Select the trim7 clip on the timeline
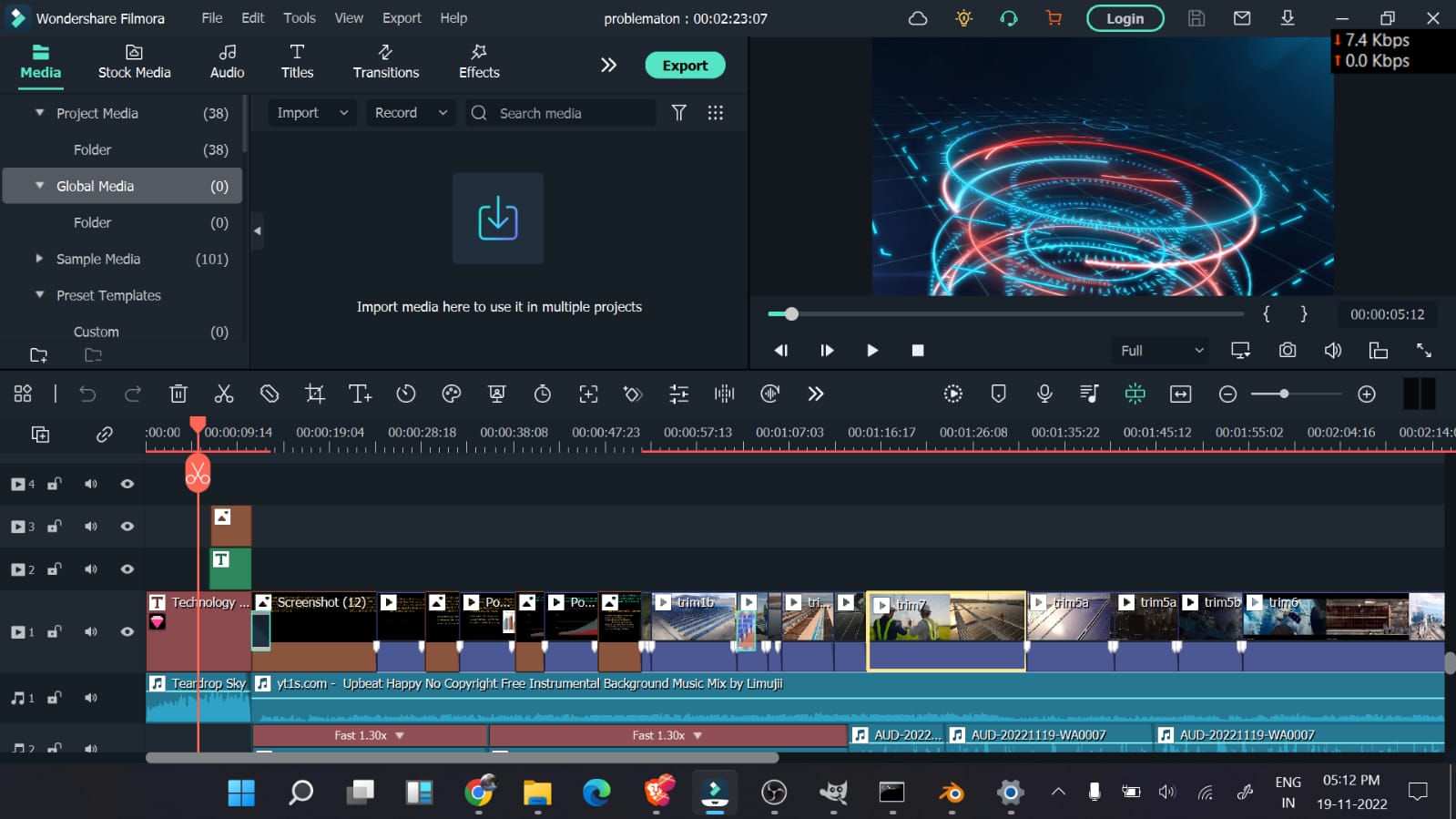The height and width of the screenshot is (819, 1456). coord(946,631)
